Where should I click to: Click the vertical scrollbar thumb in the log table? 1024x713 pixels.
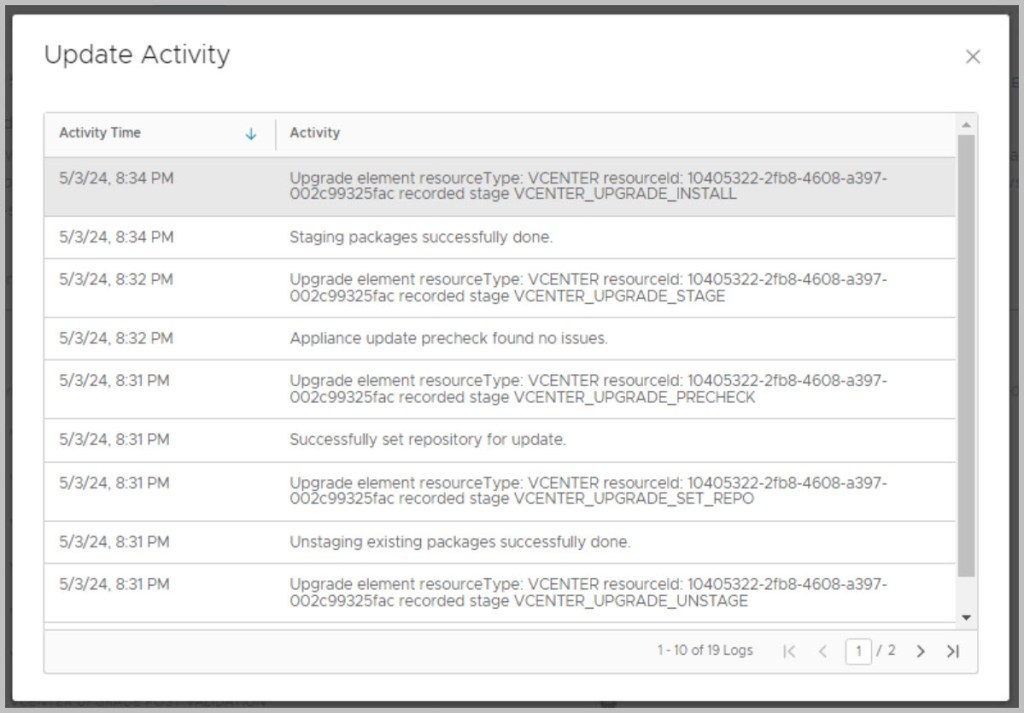tap(966, 355)
